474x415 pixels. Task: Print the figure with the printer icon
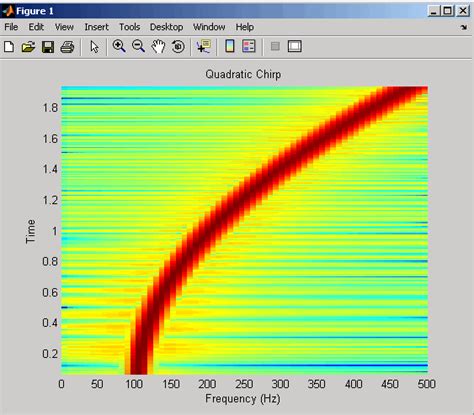(67, 47)
